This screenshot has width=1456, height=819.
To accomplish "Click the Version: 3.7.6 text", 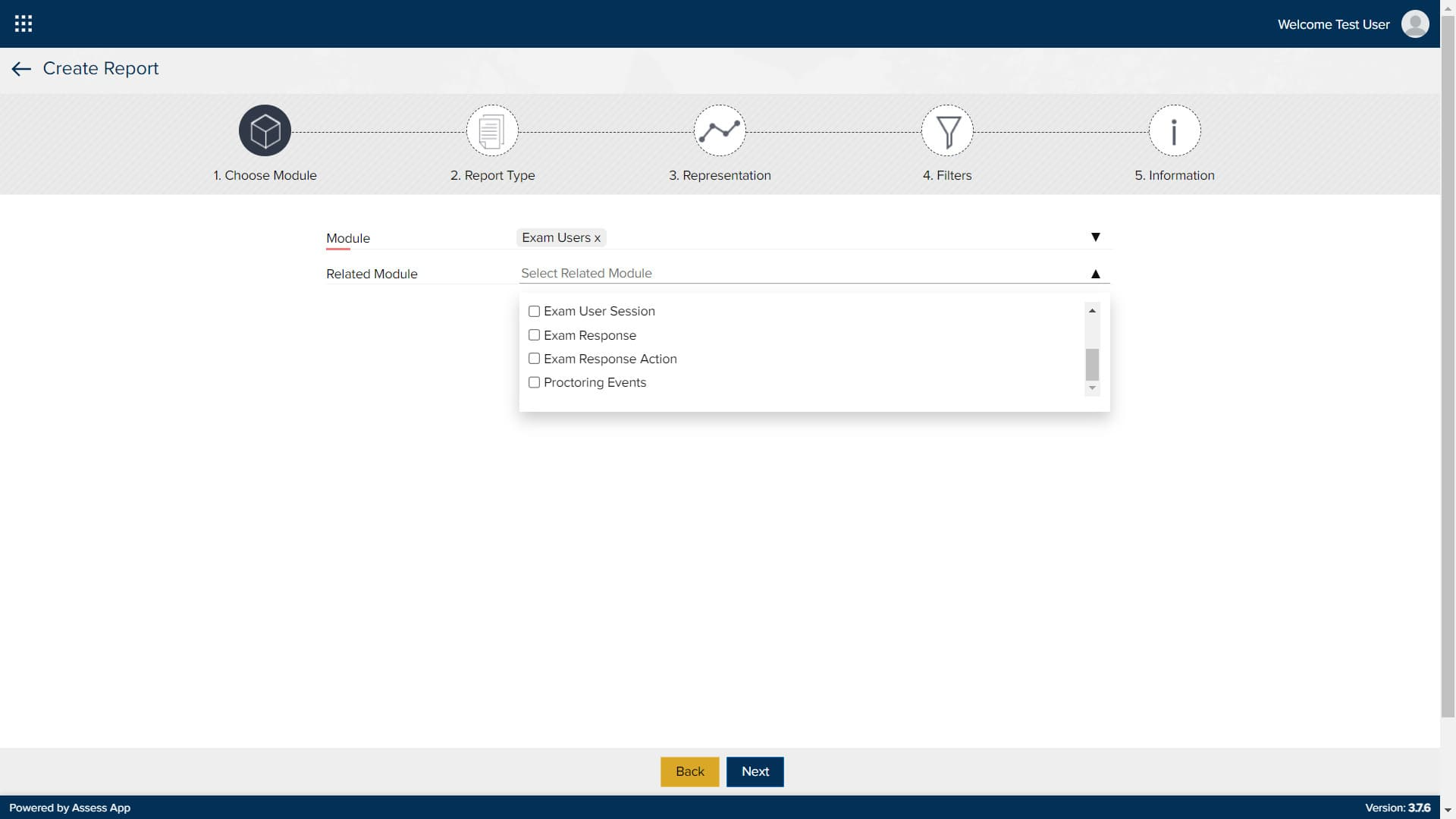I will [x=1398, y=808].
